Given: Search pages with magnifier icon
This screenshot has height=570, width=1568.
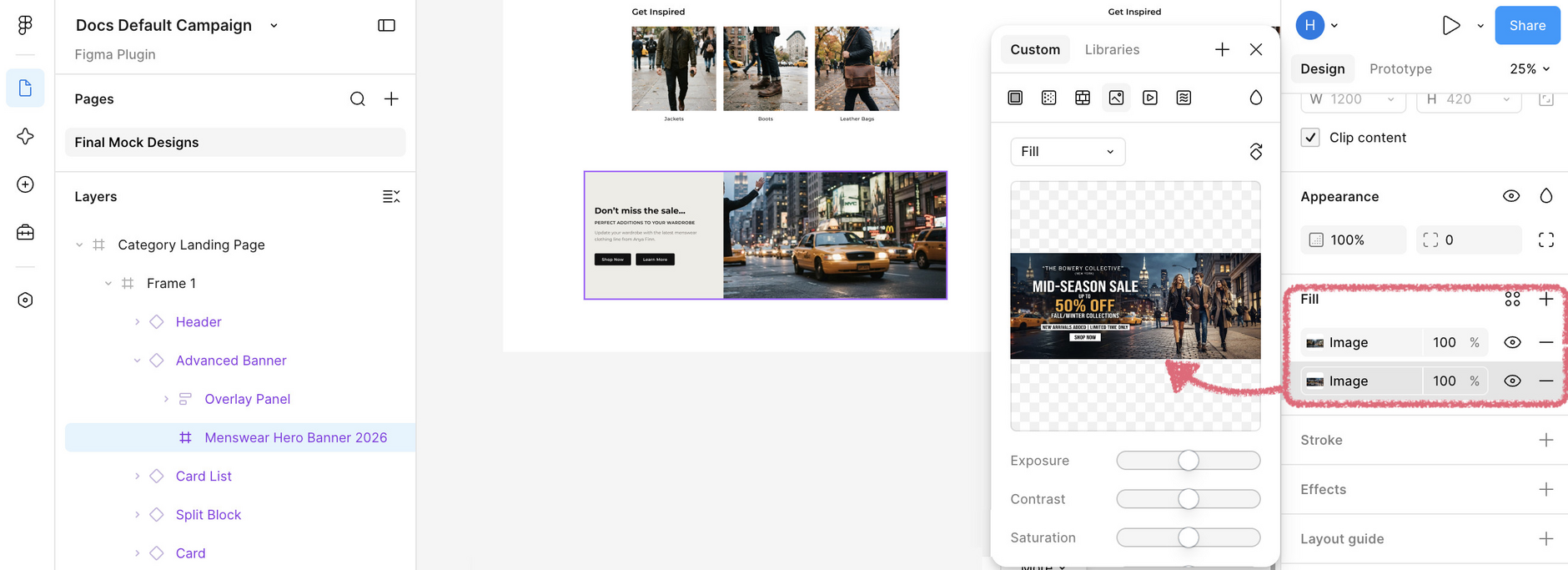Looking at the screenshot, I should [357, 98].
